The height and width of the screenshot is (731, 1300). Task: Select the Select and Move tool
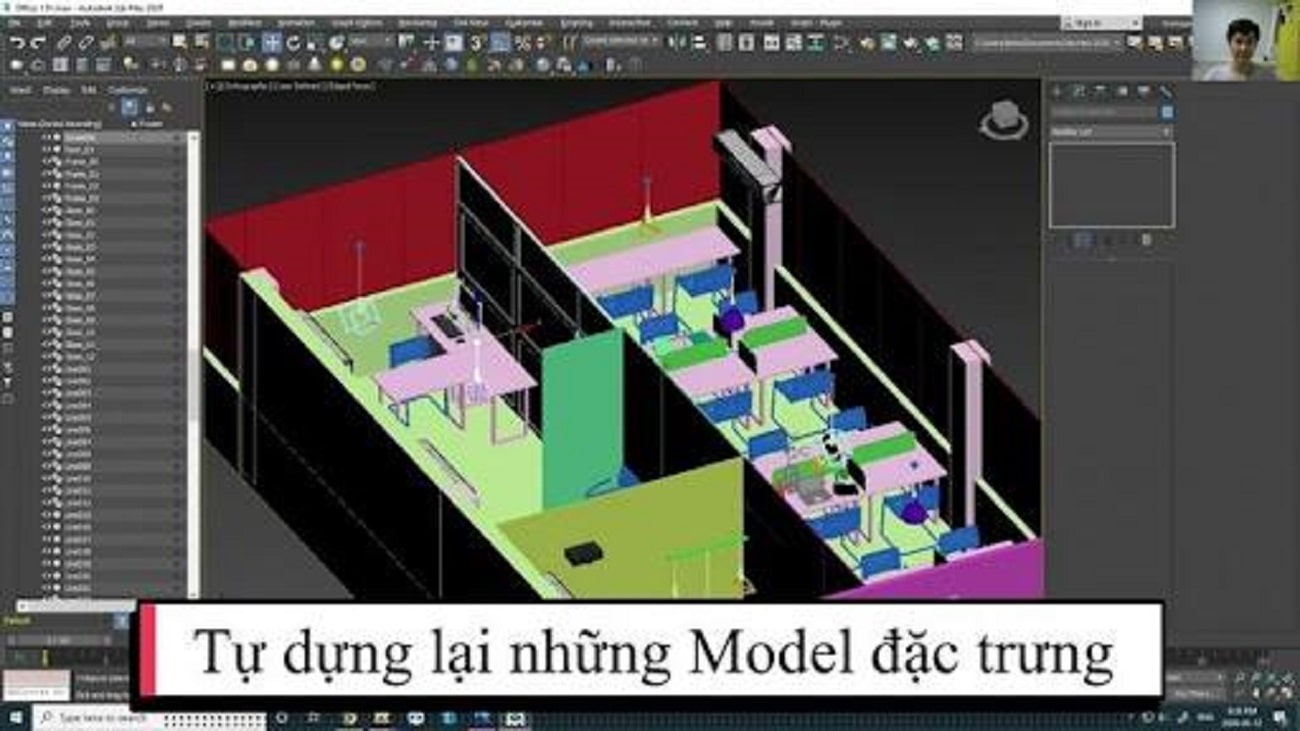click(x=273, y=42)
